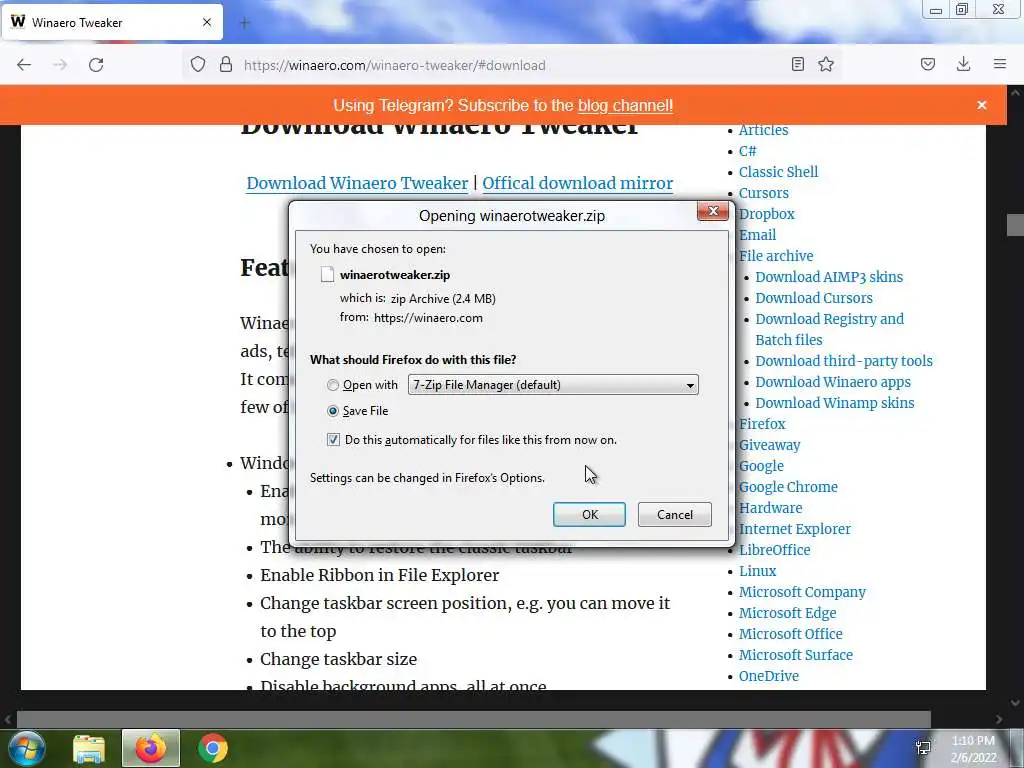This screenshot has height=768, width=1024.
Task: Open the Dropbox category link
Action: click(x=767, y=214)
